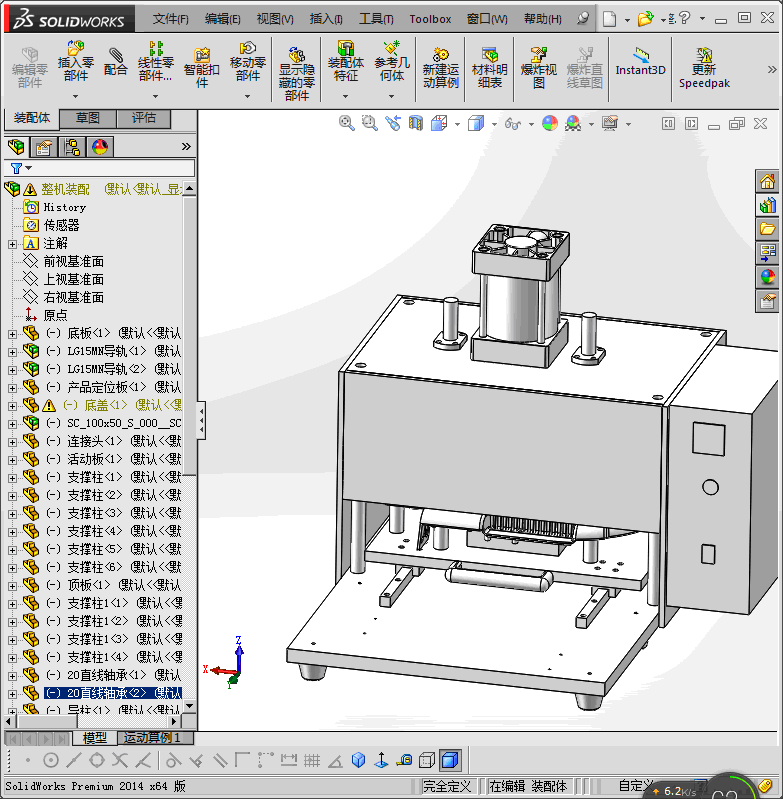Expand the 注解 annotations node
The width and height of the screenshot is (783, 799).
pyautogui.click(x=12, y=244)
